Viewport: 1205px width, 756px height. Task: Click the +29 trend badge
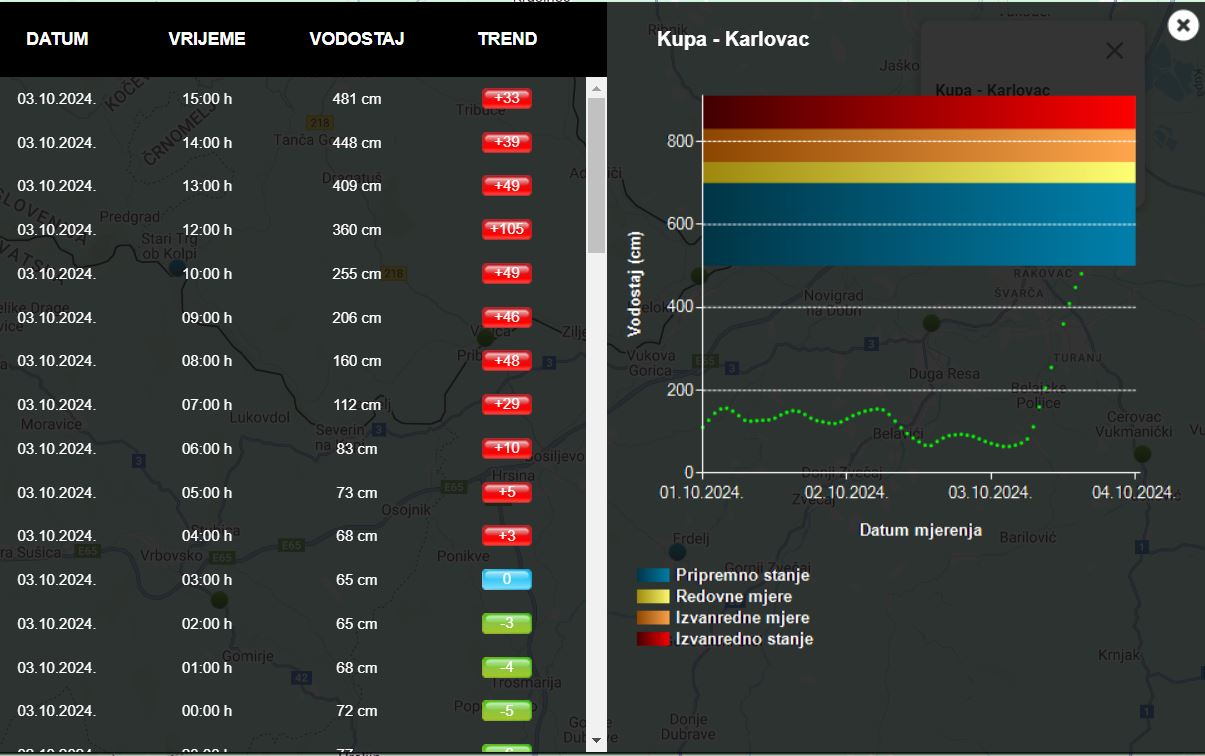507,404
